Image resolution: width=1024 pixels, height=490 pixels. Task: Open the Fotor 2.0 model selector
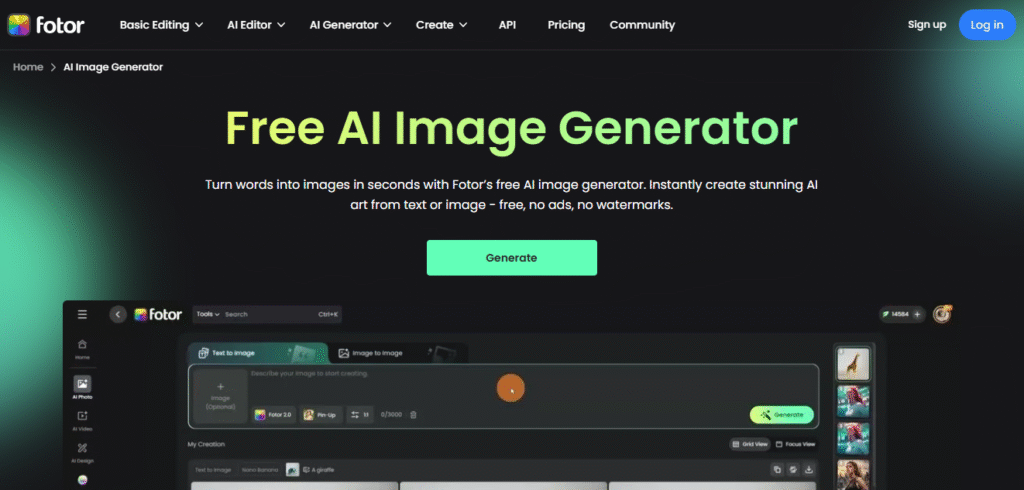click(274, 415)
